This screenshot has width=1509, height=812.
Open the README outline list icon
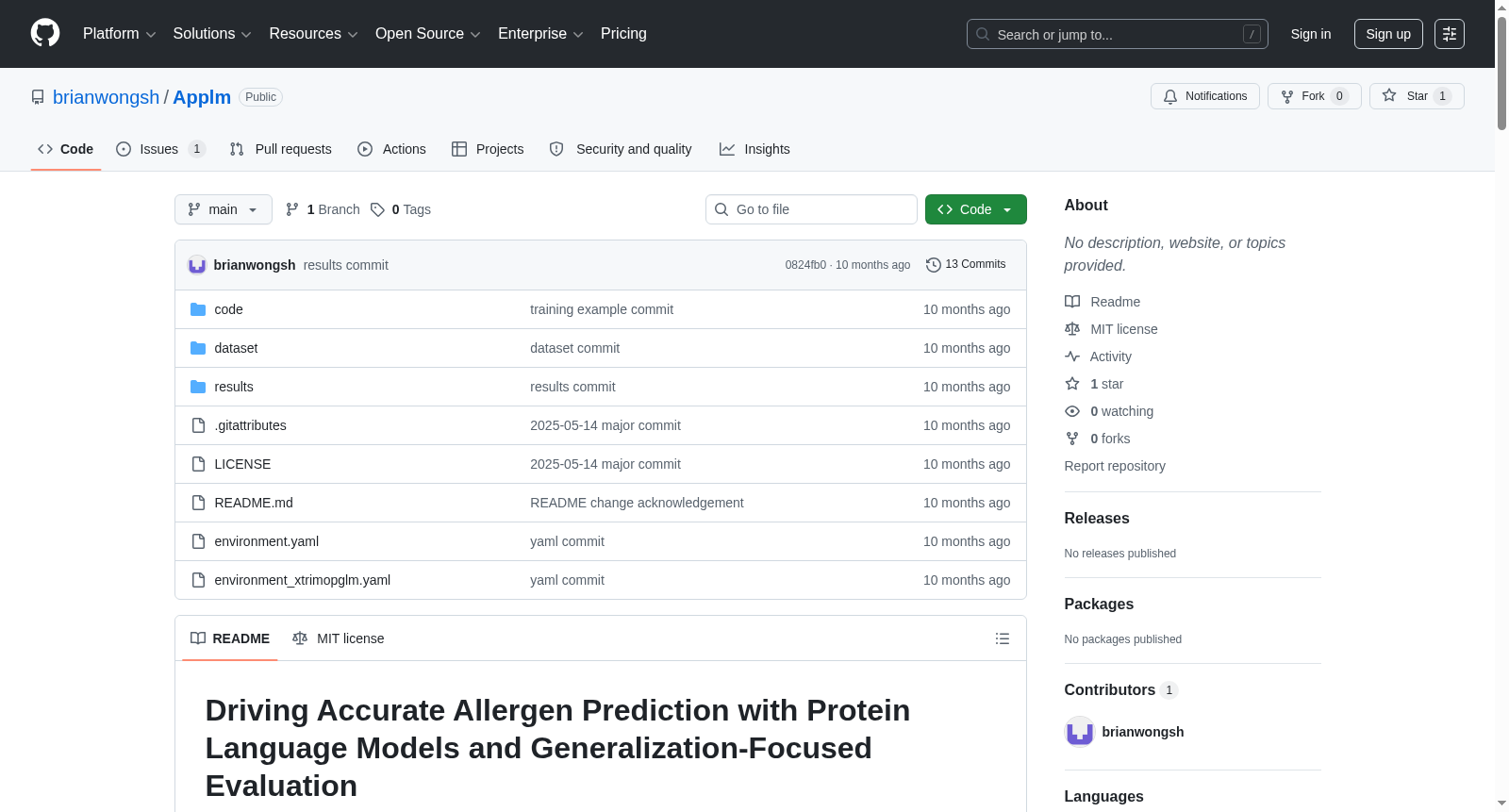click(1003, 638)
